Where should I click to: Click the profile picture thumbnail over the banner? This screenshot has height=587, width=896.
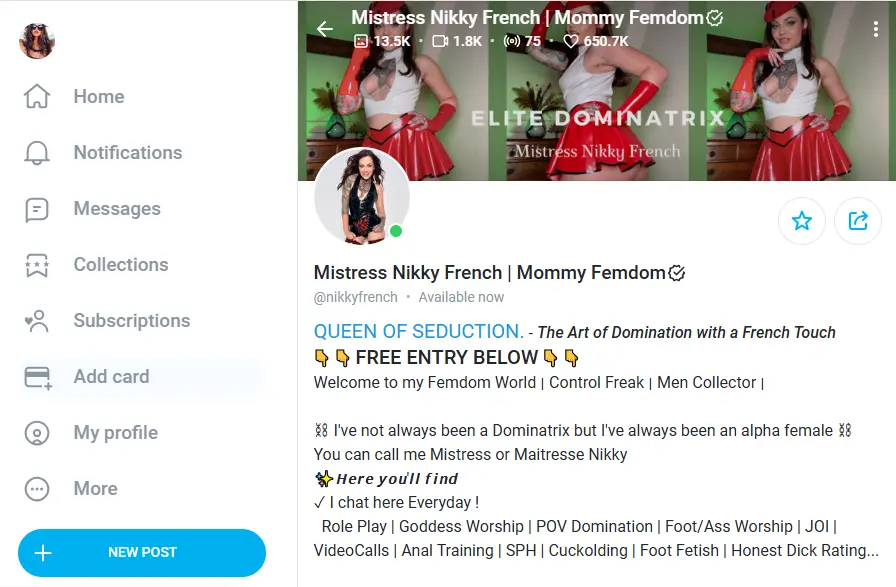coord(362,196)
